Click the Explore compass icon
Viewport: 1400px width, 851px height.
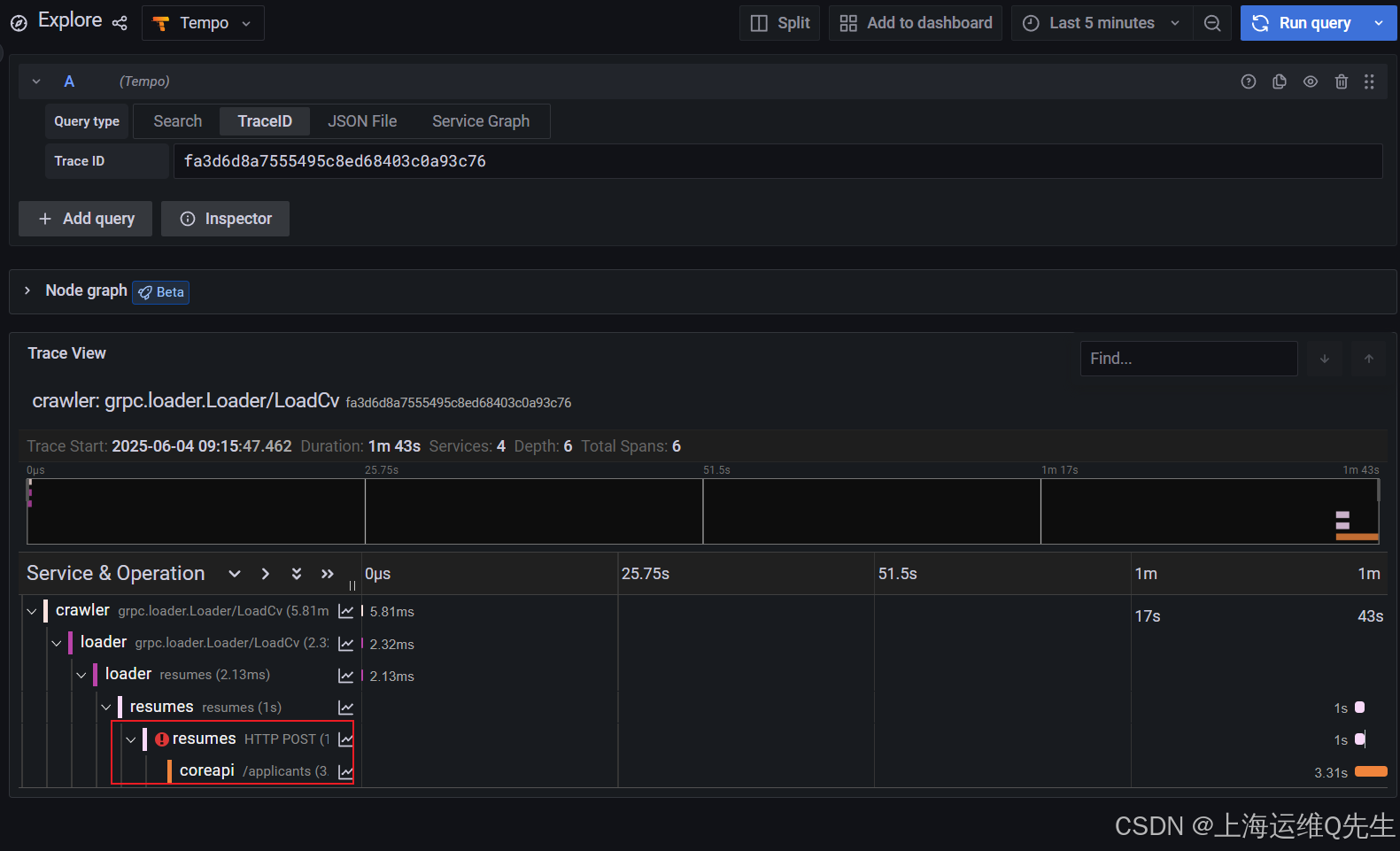[19, 24]
